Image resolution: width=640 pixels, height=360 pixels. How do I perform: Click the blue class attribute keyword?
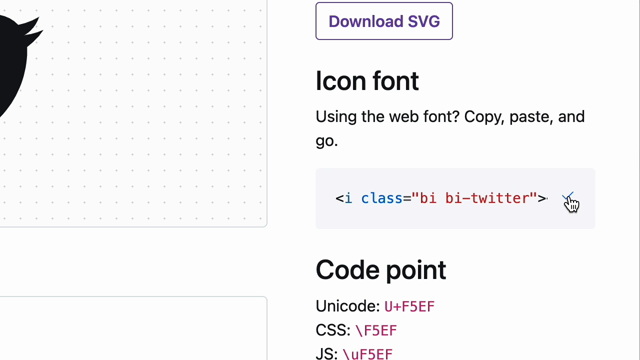click(382, 198)
